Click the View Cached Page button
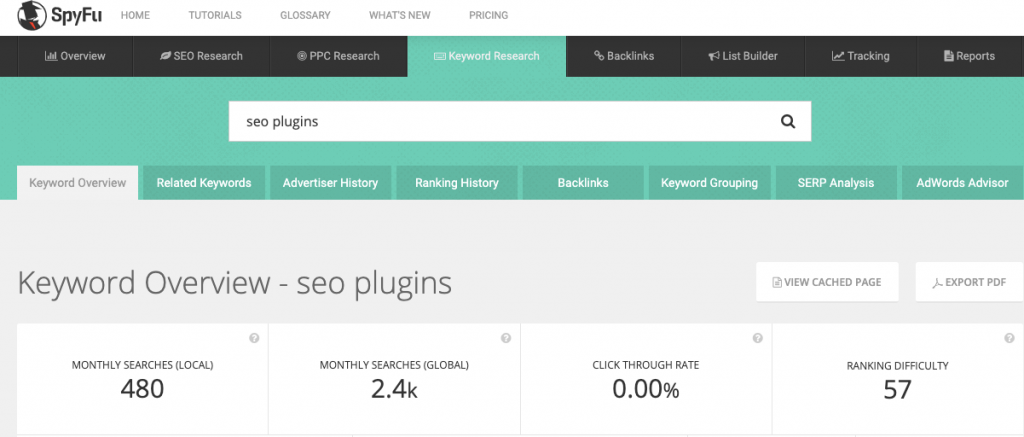Screen dimensions: 1024x437 pyautogui.click(x=827, y=282)
